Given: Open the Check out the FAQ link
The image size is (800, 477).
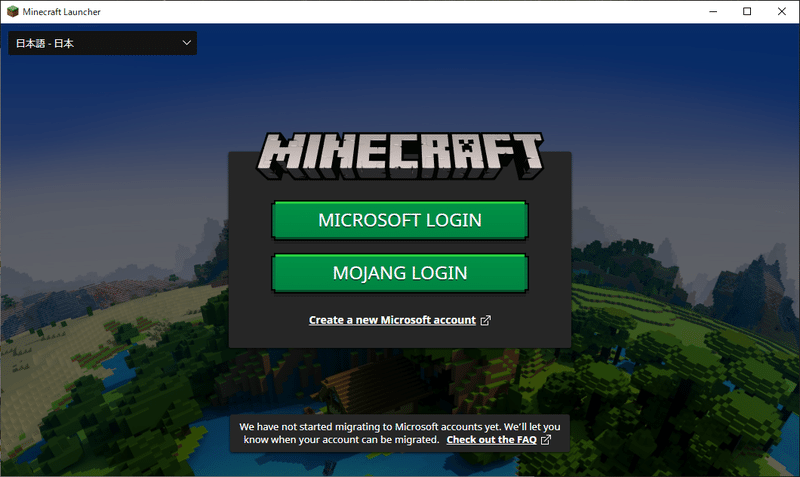Looking at the screenshot, I should 498,440.
